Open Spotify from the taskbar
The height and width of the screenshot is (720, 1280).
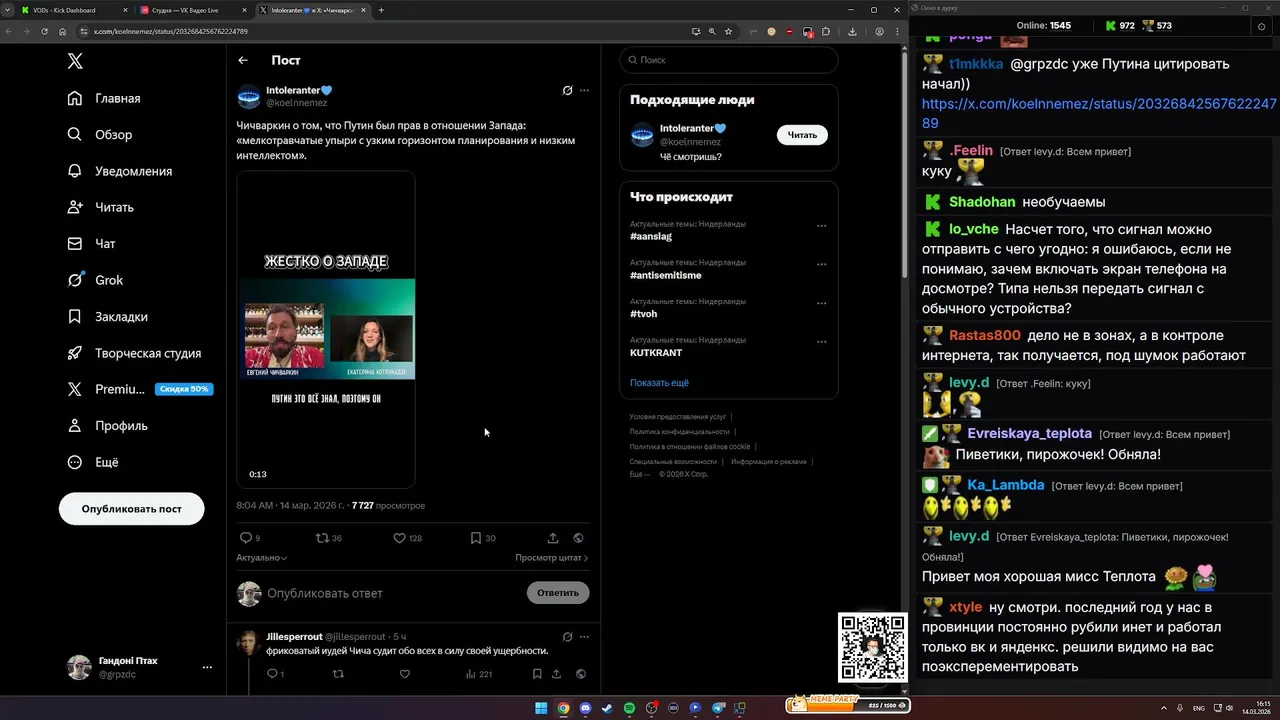click(x=629, y=708)
